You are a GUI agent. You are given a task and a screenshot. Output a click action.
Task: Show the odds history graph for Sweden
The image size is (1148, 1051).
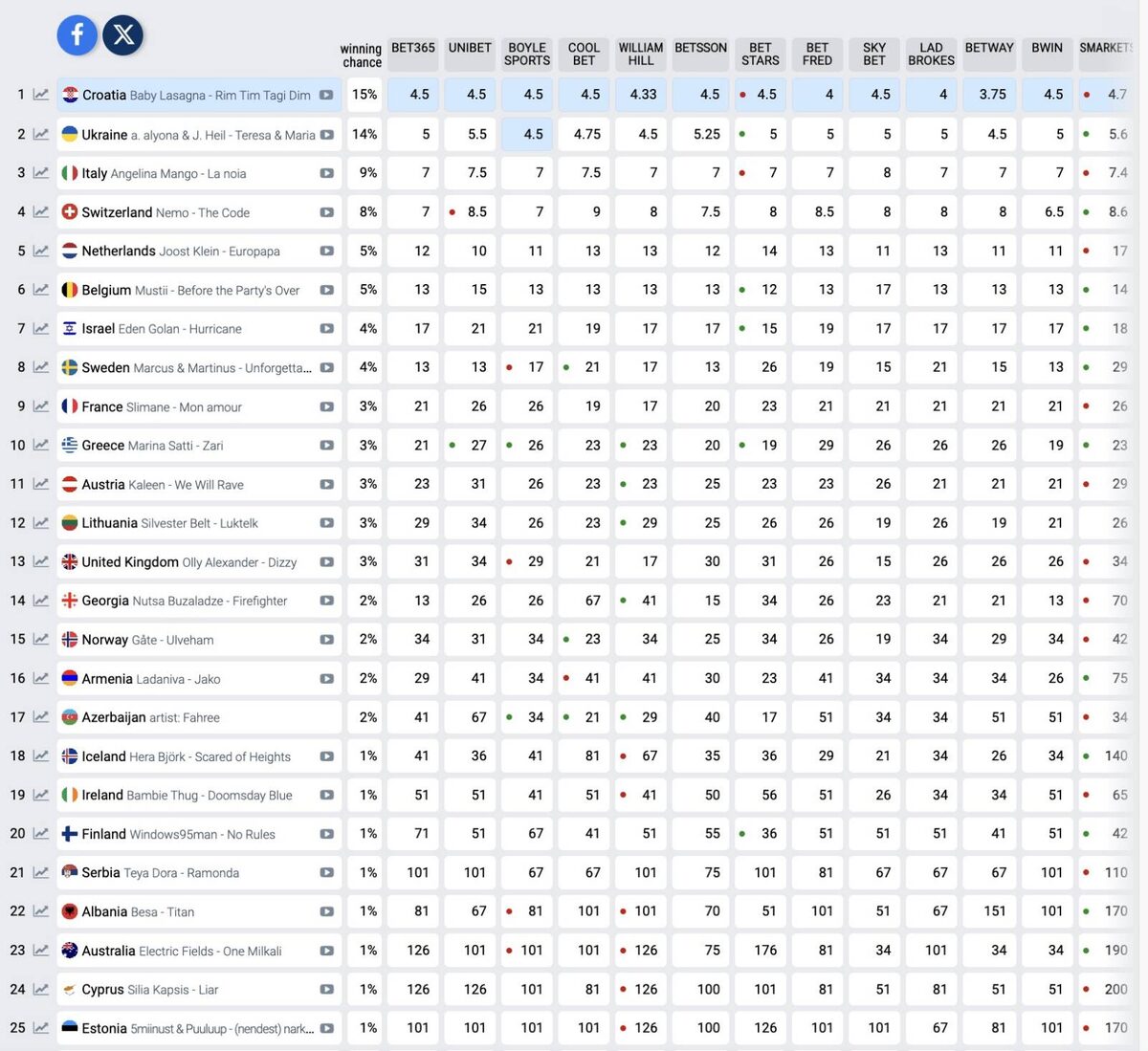tap(41, 367)
